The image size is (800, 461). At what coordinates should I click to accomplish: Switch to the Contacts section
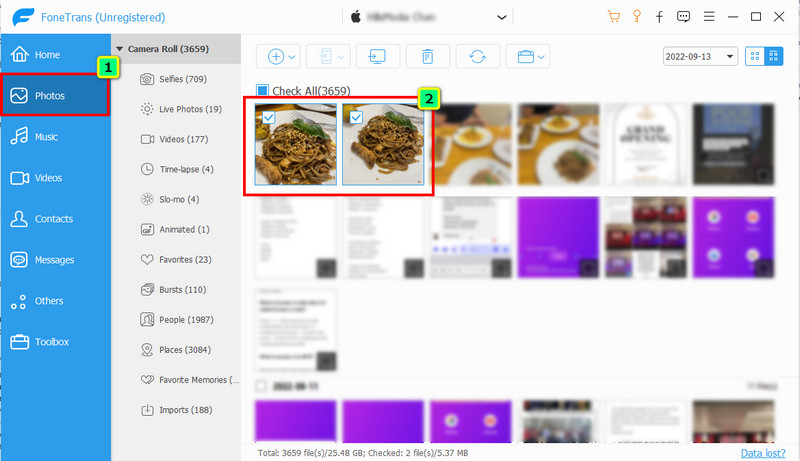(x=55, y=218)
